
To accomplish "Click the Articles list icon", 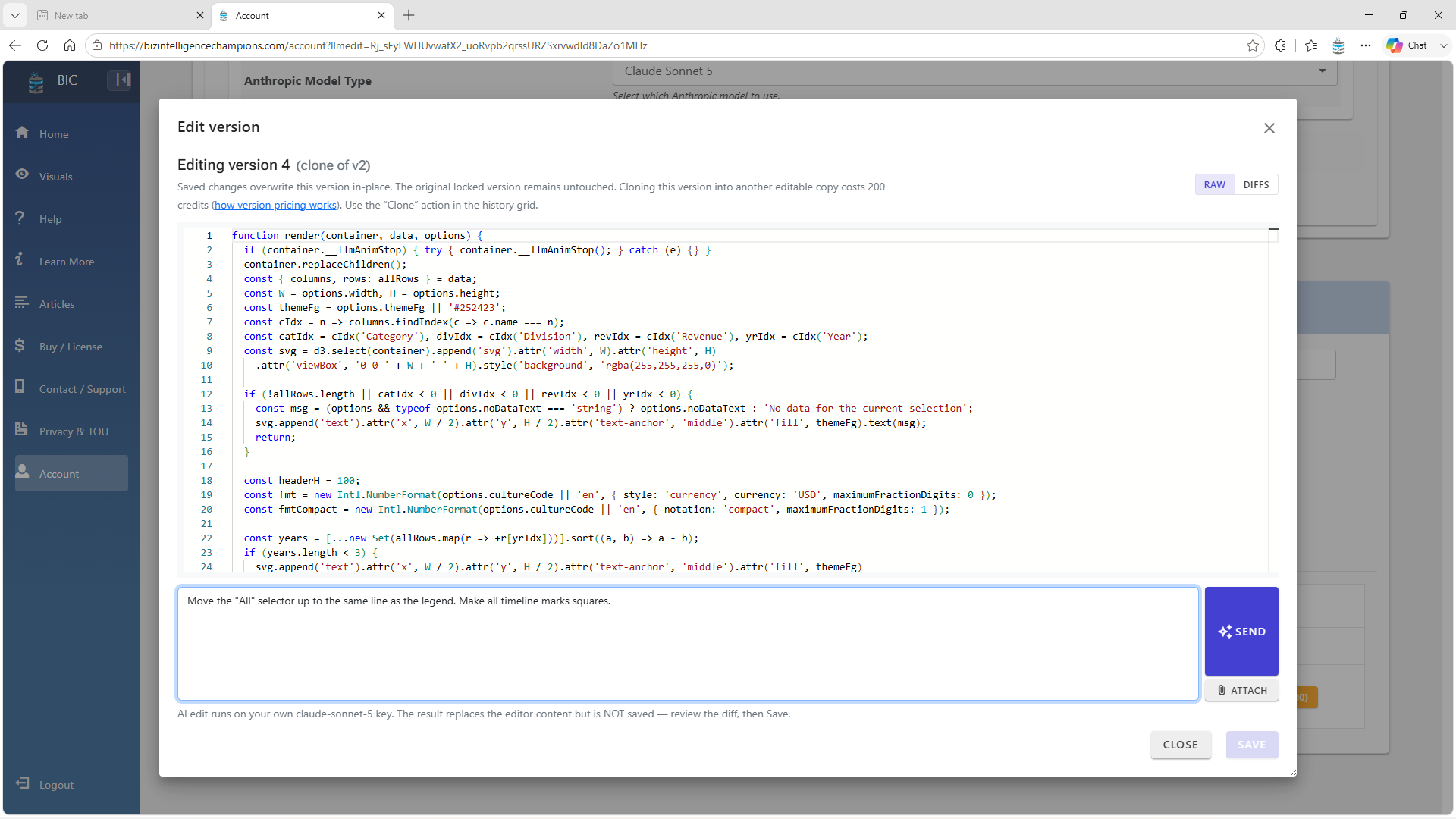I will pos(21,302).
